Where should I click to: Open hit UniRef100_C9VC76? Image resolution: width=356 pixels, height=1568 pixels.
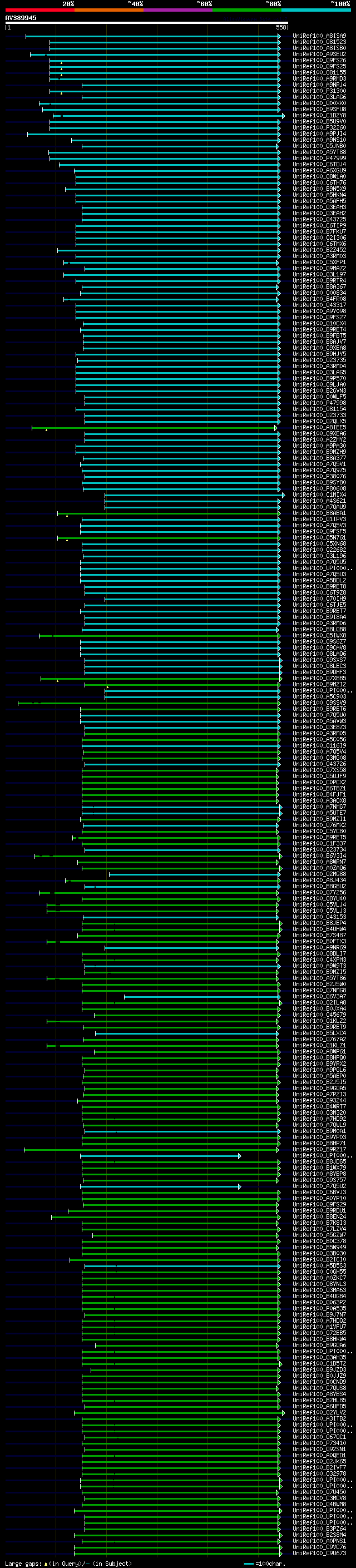(x=319, y=1547)
